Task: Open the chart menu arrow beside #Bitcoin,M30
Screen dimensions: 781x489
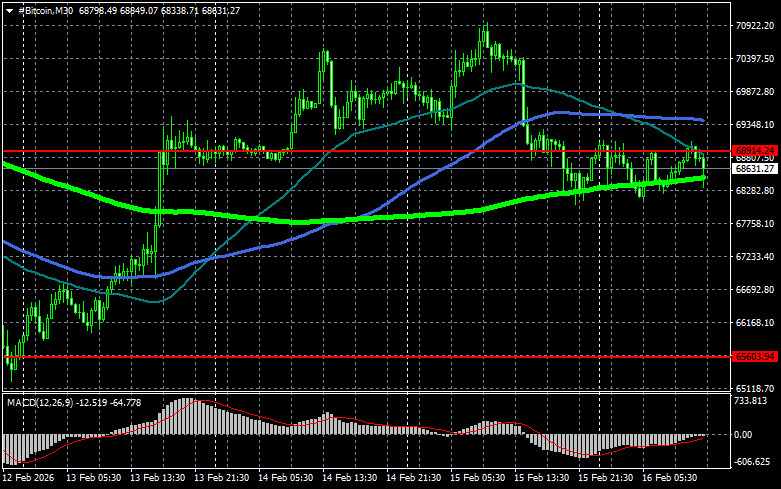Action: point(9,11)
